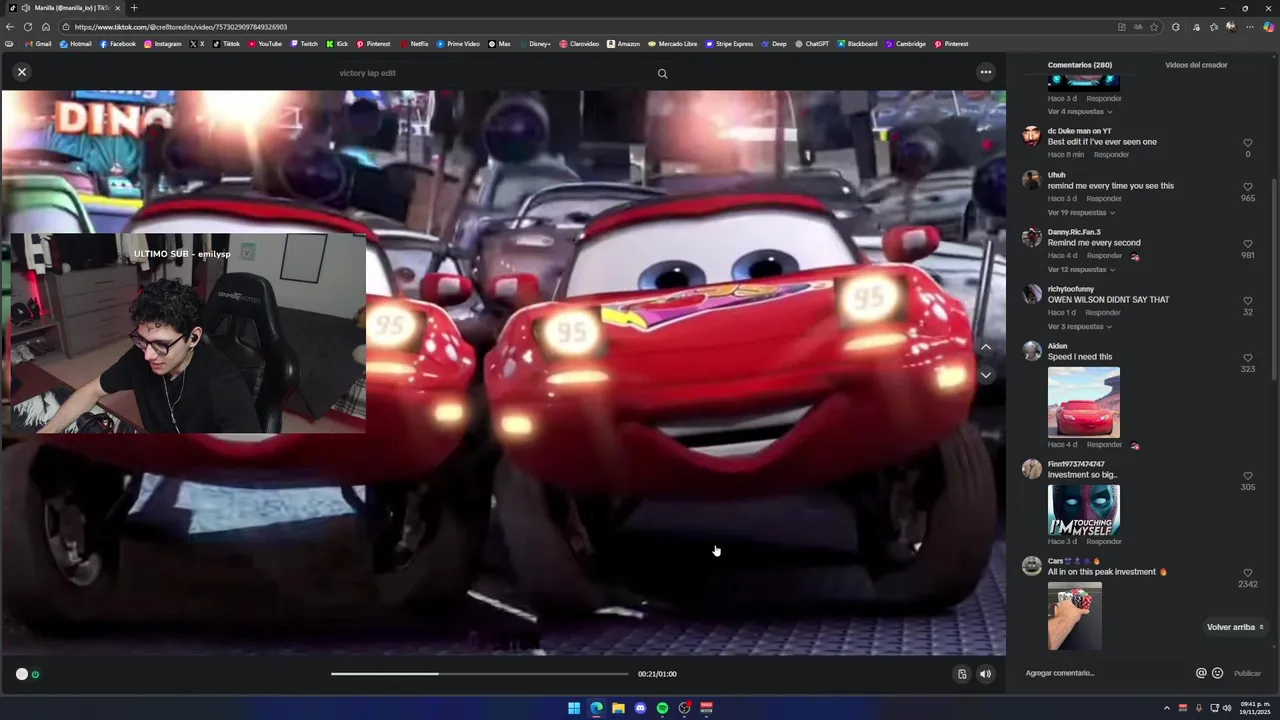Add page to favorites star icon
Screen dimensions: 1280x720
pyautogui.click(x=1154, y=27)
